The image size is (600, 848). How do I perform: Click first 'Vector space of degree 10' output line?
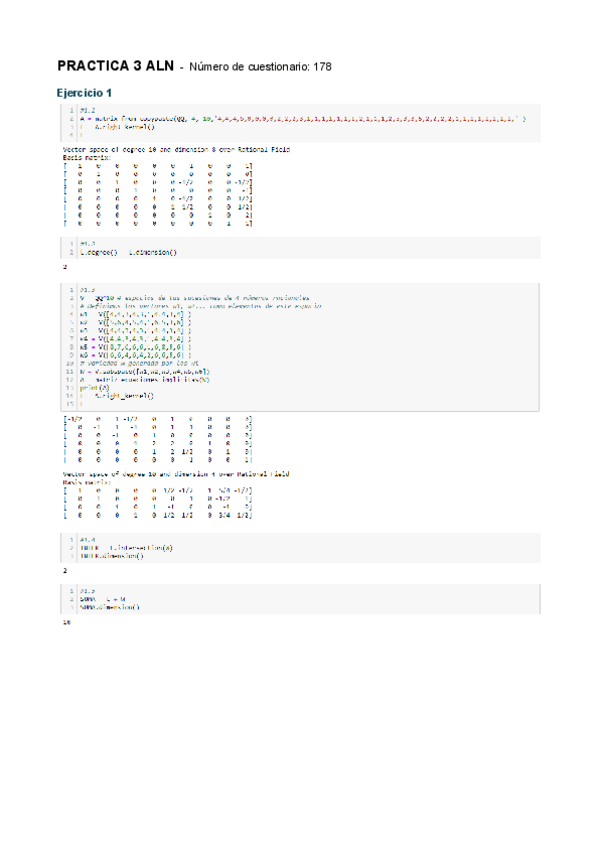176,149
